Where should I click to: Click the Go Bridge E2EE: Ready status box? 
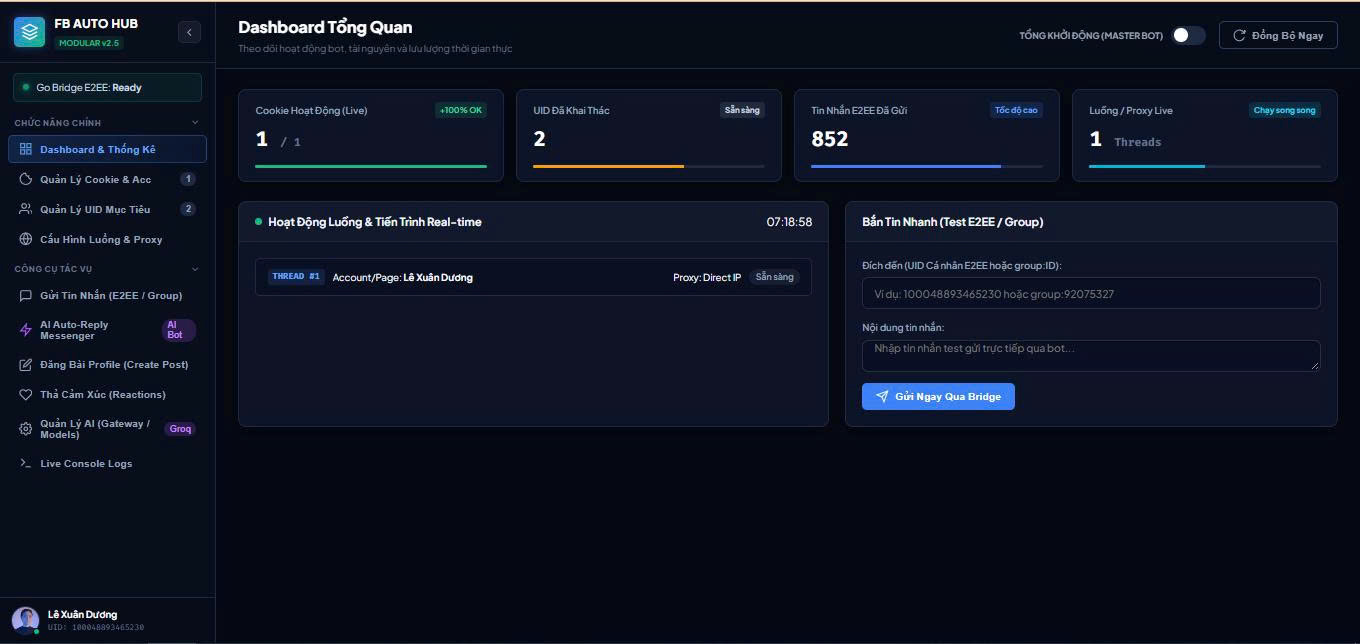pos(107,88)
